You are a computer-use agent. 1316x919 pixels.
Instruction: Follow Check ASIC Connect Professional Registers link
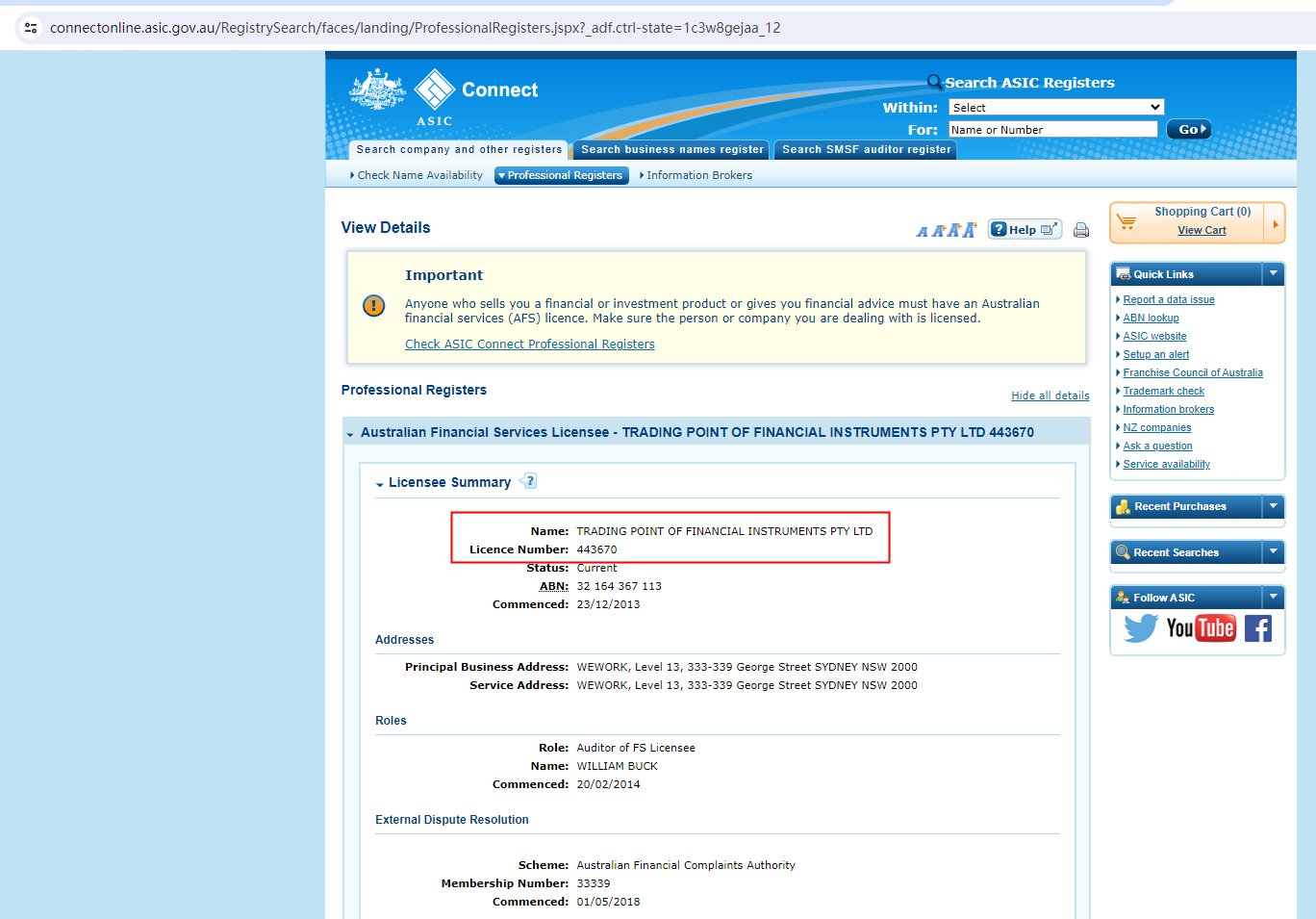tap(530, 345)
